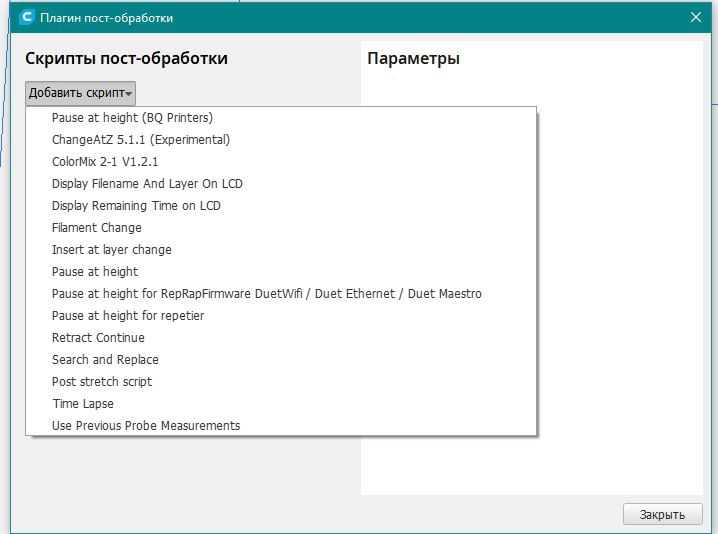
Task: Choose the Filament Change script
Action: (x=281, y=228)
